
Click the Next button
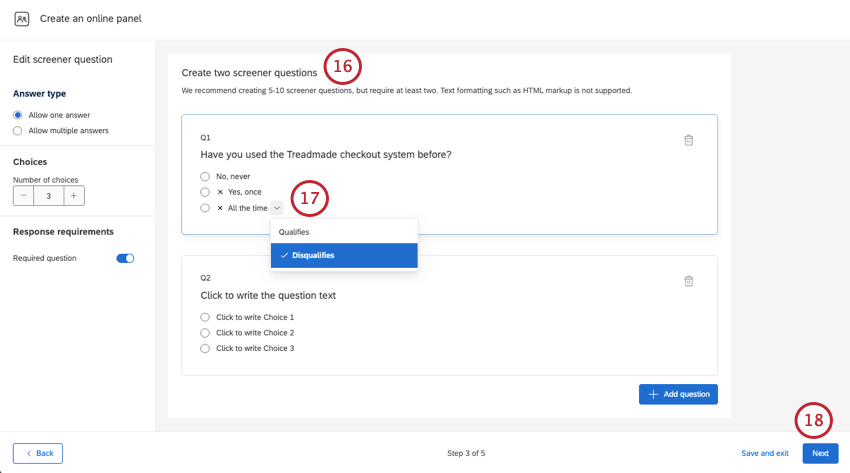pos(820,453)
